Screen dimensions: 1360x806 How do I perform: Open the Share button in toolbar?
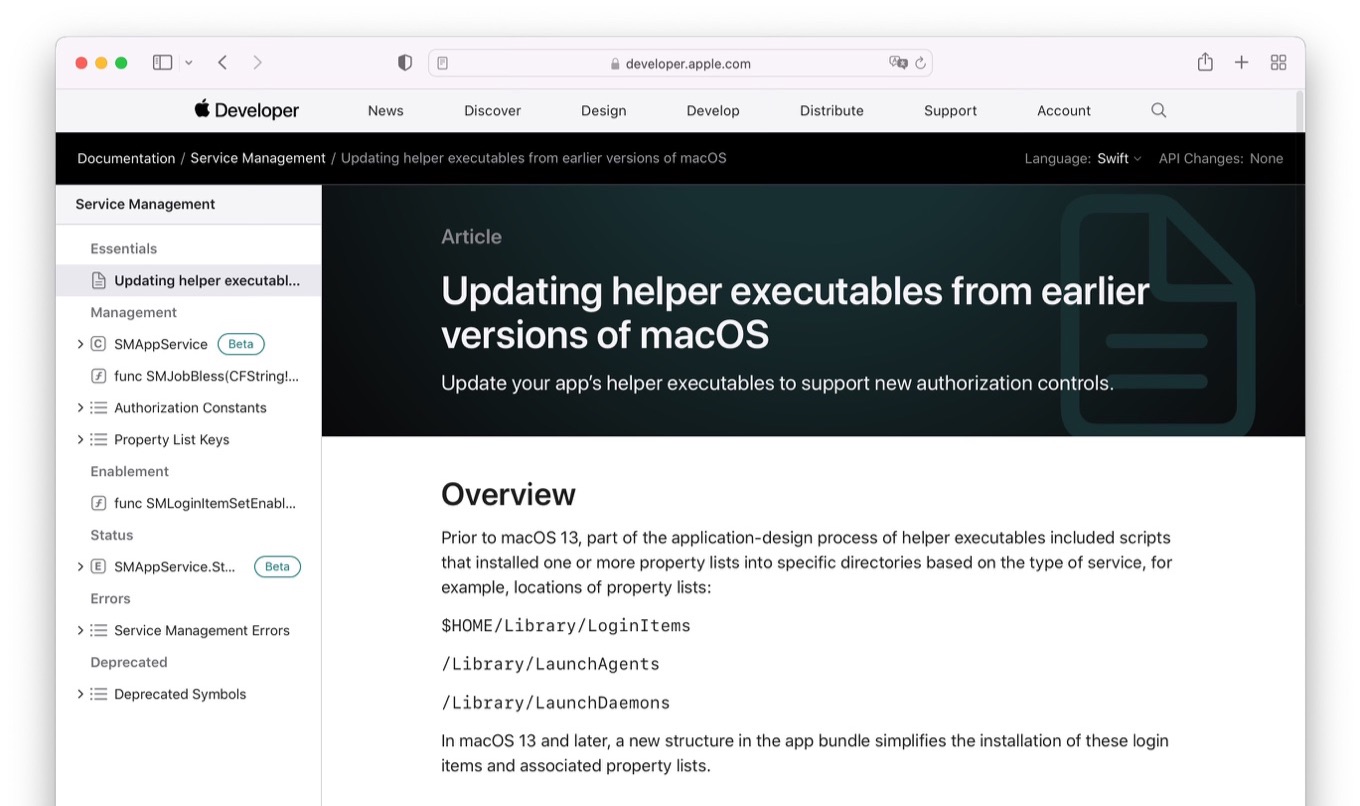click(1205, 63)
